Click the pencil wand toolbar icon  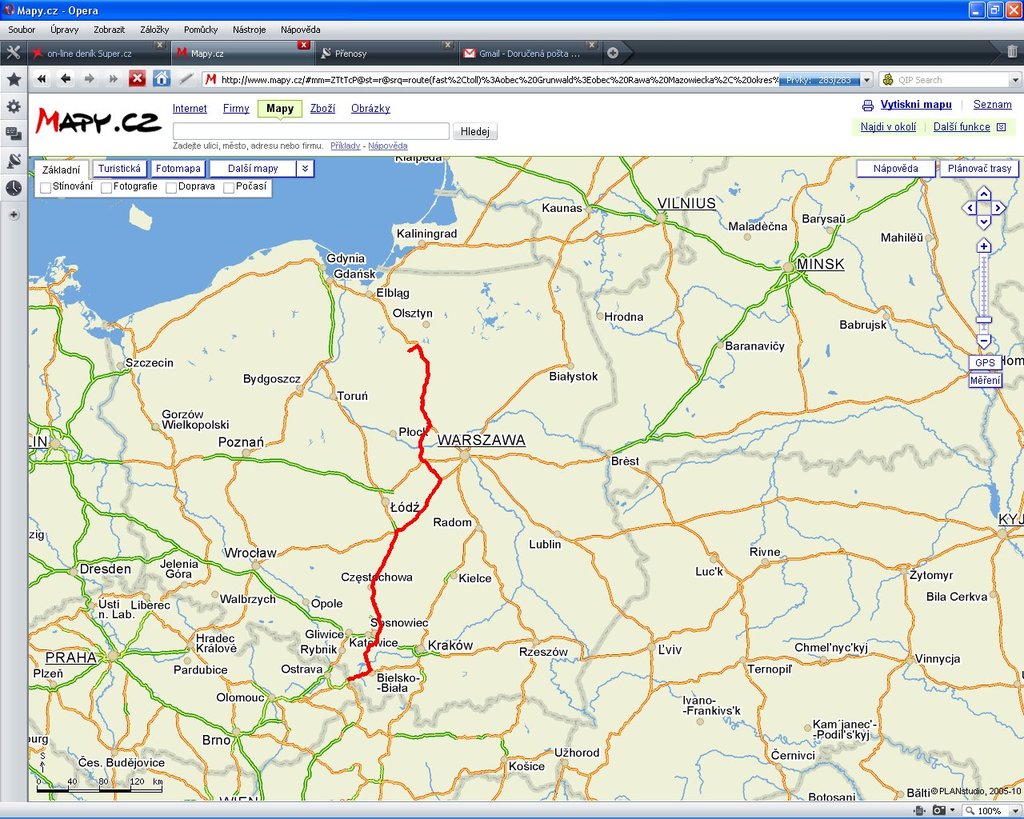coord(186,79)
